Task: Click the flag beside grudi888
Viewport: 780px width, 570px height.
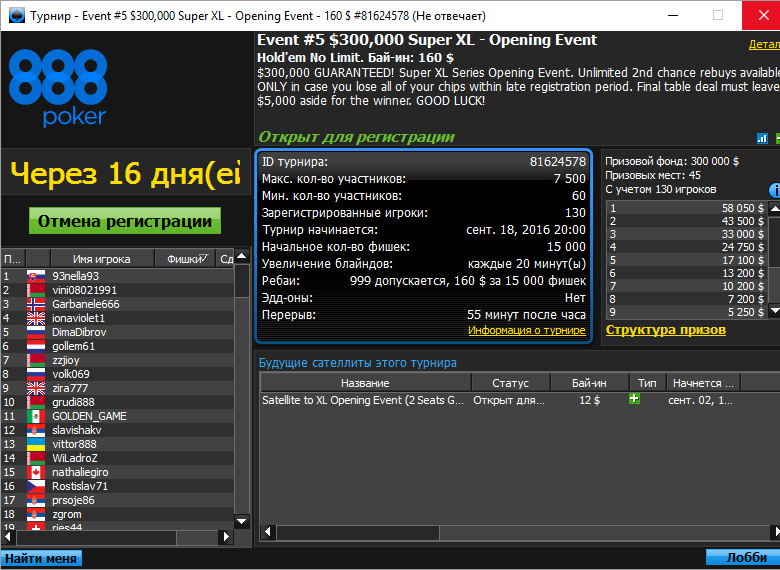Action: 36,402
